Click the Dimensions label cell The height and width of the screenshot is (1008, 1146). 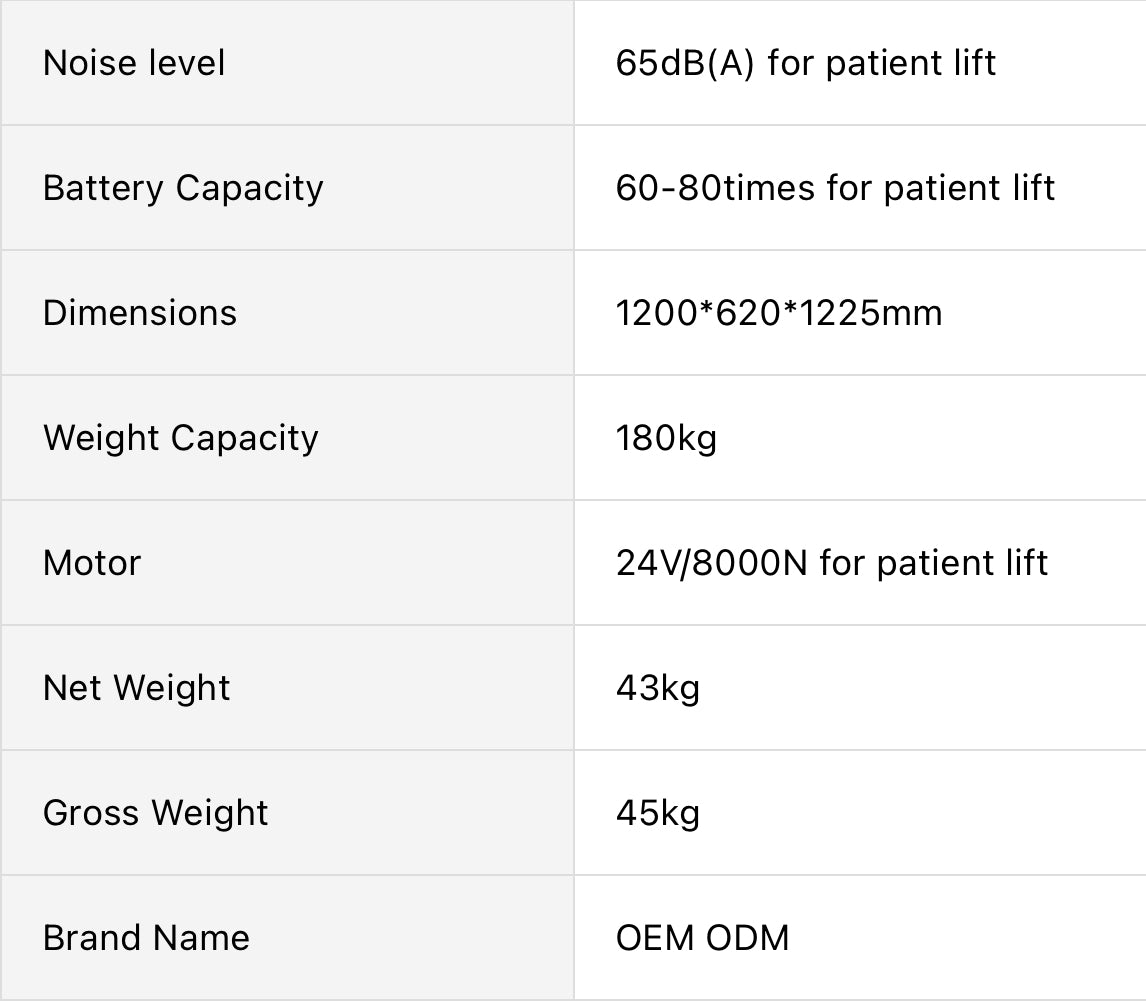[140, 313]
